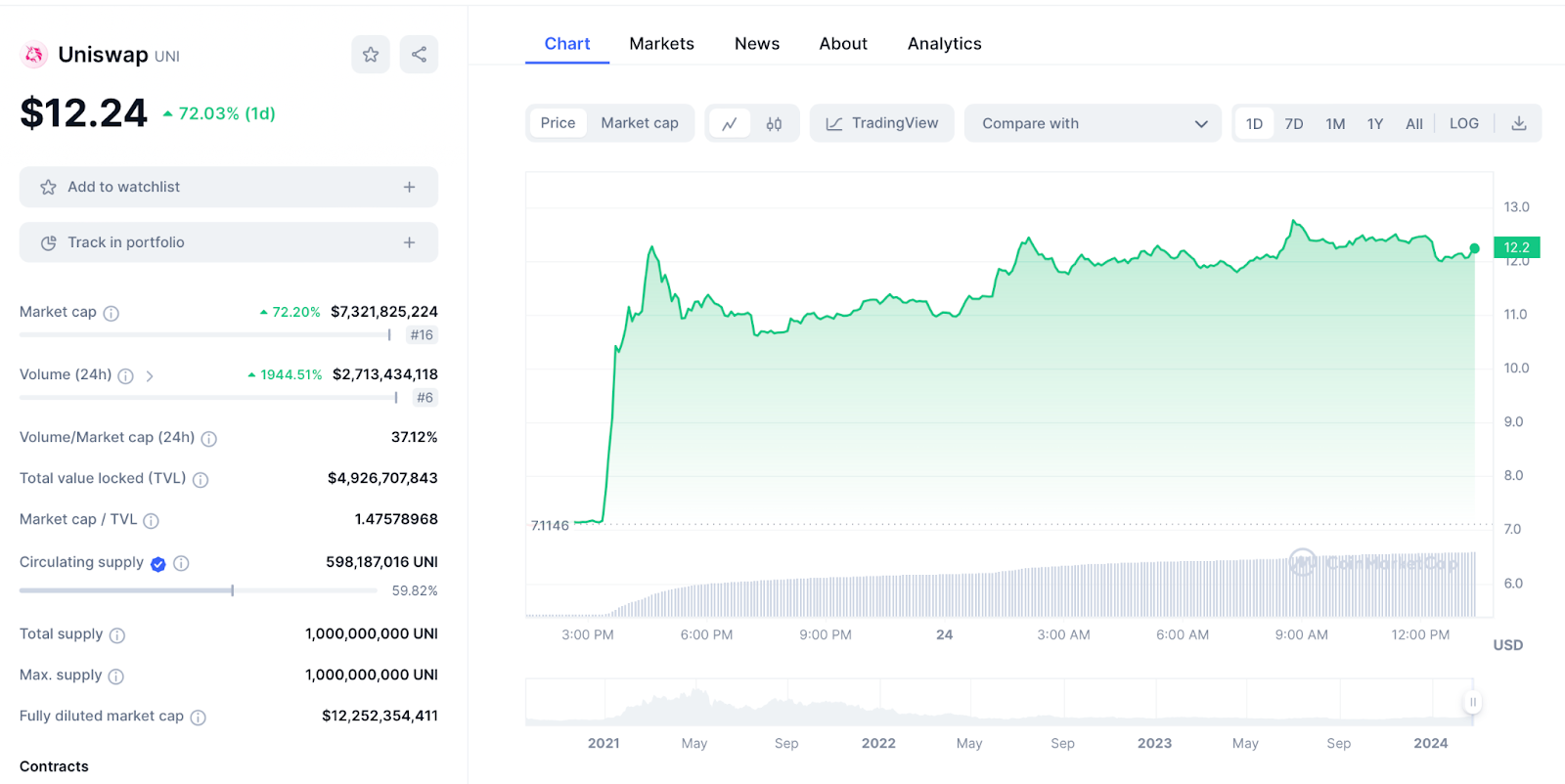The height and width of the screenshot is (784, 1565).
Task: Click the volume rank #6 badge
Action: [x=425, y=398]
